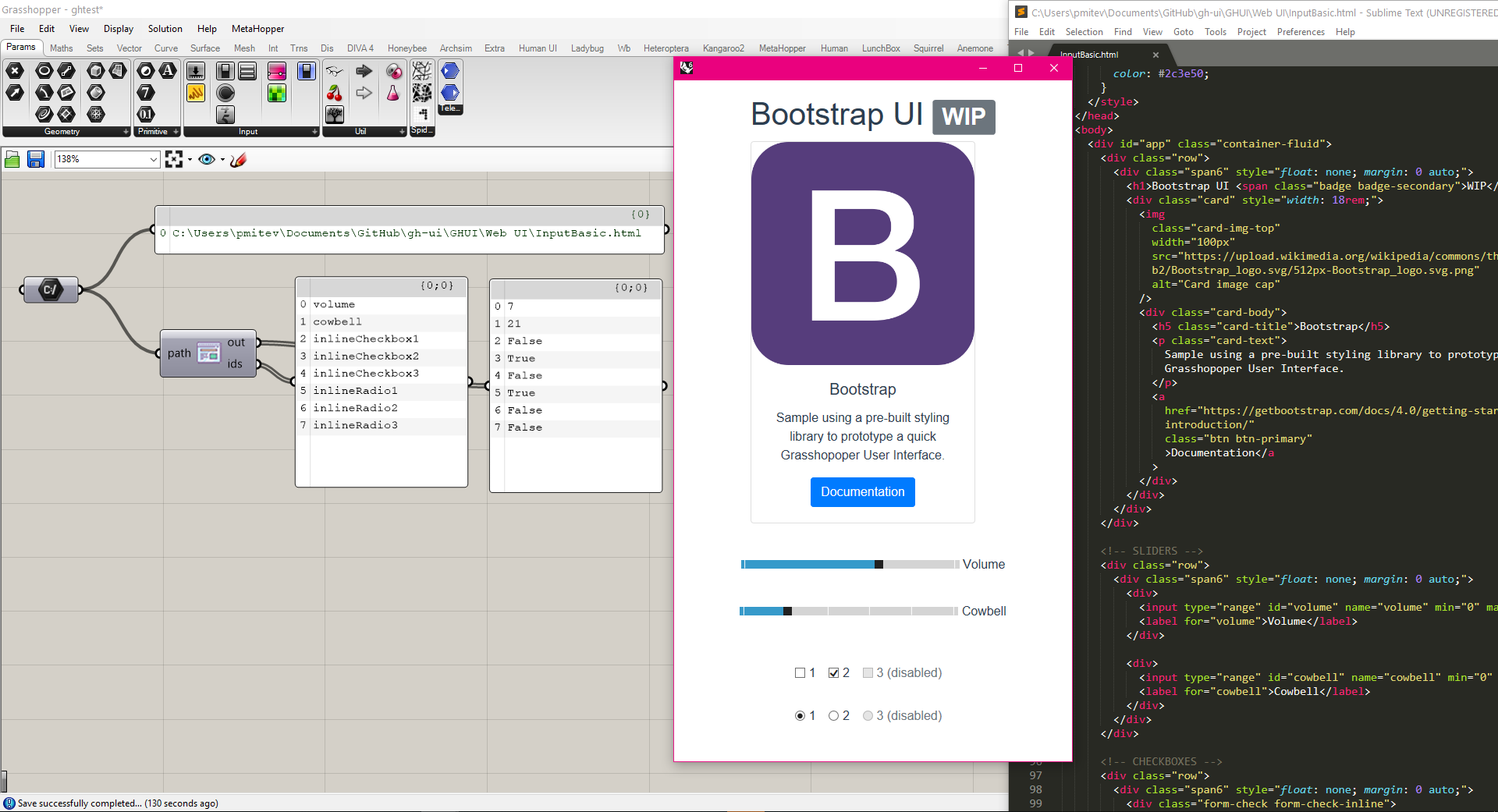Open file with green folder toolbar icon
The image size is (1498, 812).
[12, 159]
